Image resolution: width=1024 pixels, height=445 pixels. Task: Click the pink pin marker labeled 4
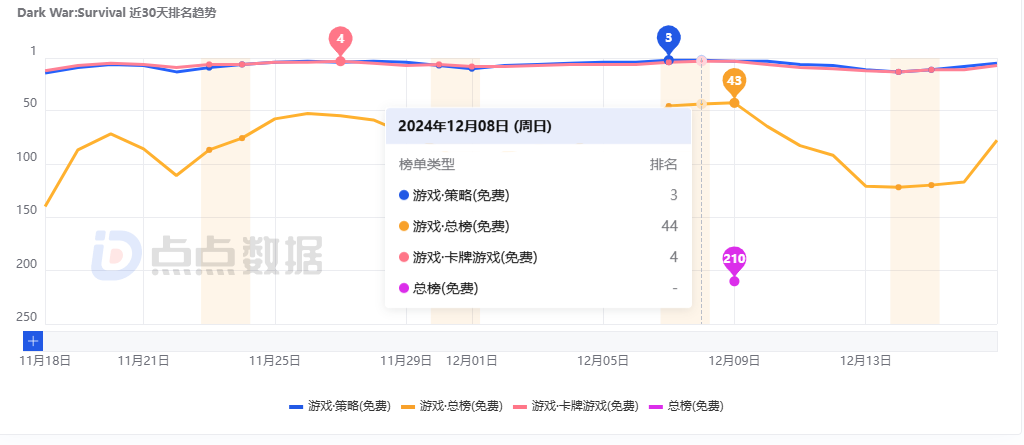tap(340, 40)
